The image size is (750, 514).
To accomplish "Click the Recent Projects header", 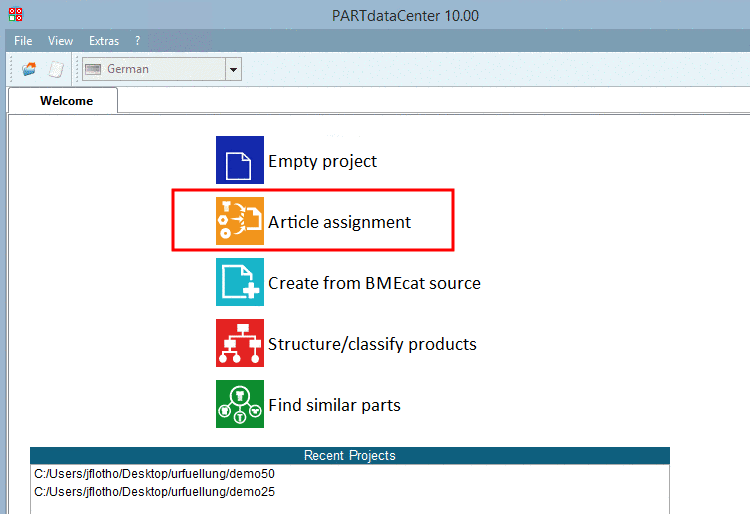I will (x=350, y=455).
